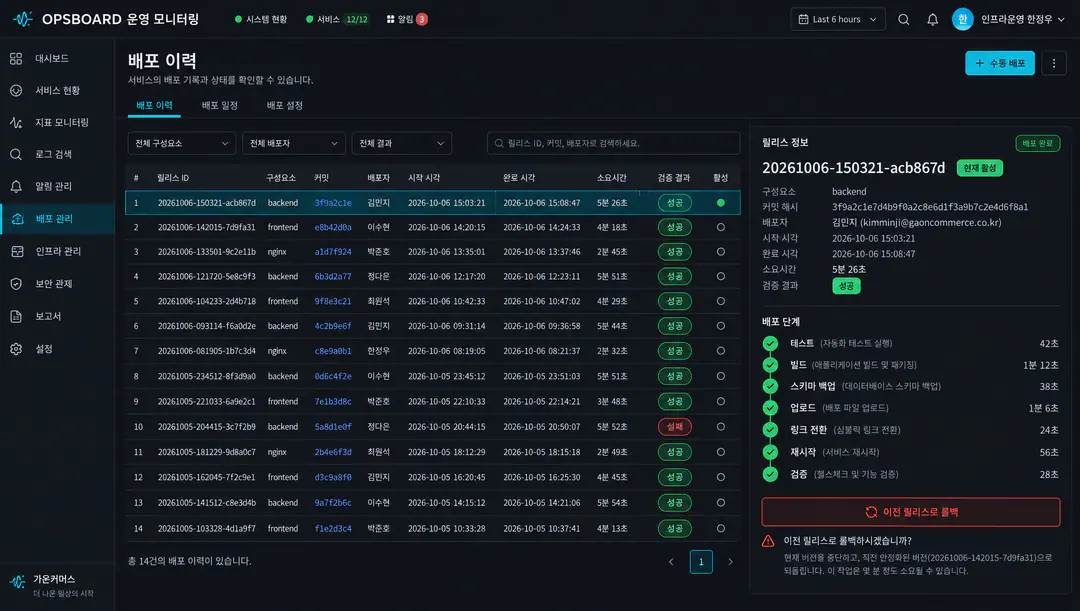Click the 보안 관제 shield icon

pyautogui.click(x=17, y=284)
